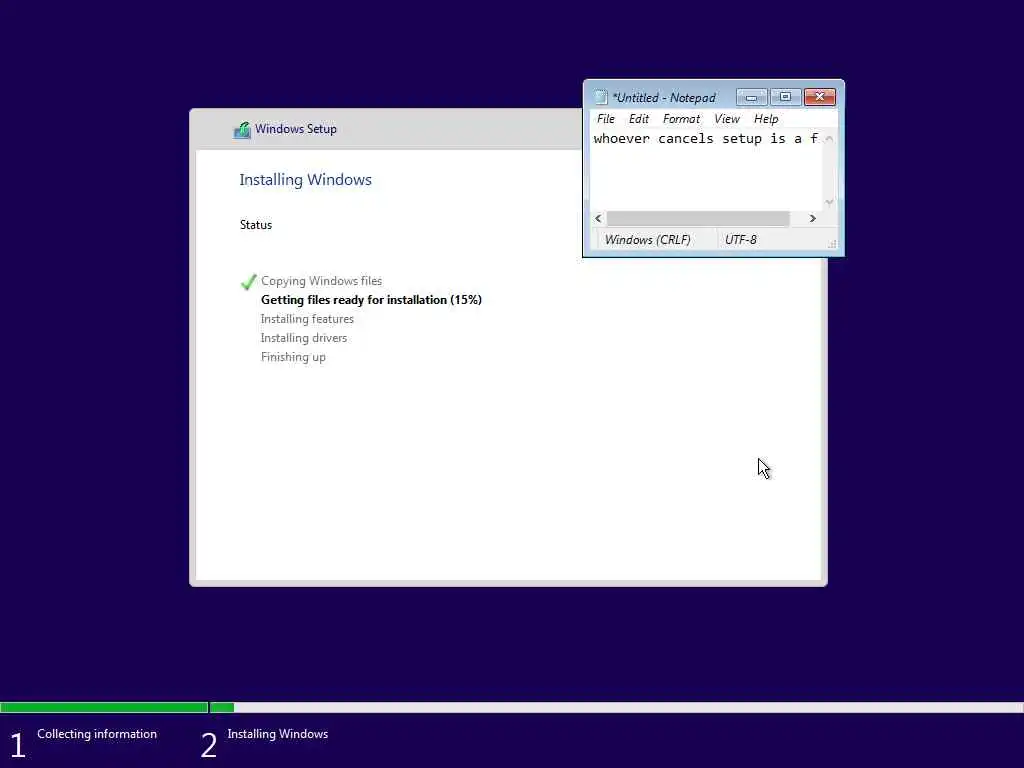Maximize the Notepad window
Viewport: 1024px width, 768px height.
click(x=786, y=97)
